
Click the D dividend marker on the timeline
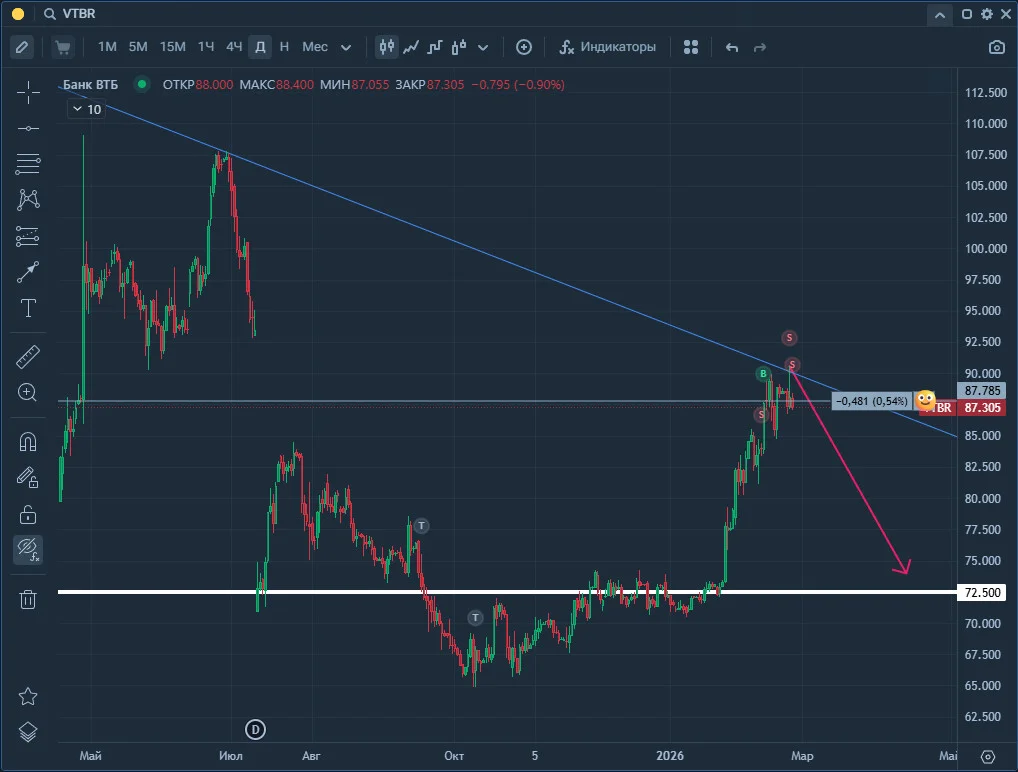click(255, 729)
